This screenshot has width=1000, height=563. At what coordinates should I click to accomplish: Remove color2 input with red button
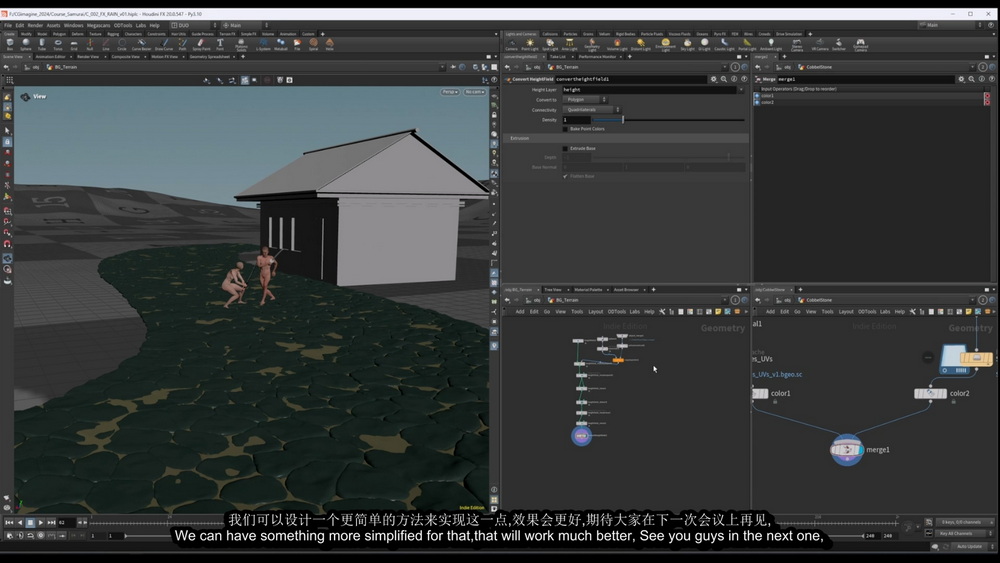(x=987, y=102)
